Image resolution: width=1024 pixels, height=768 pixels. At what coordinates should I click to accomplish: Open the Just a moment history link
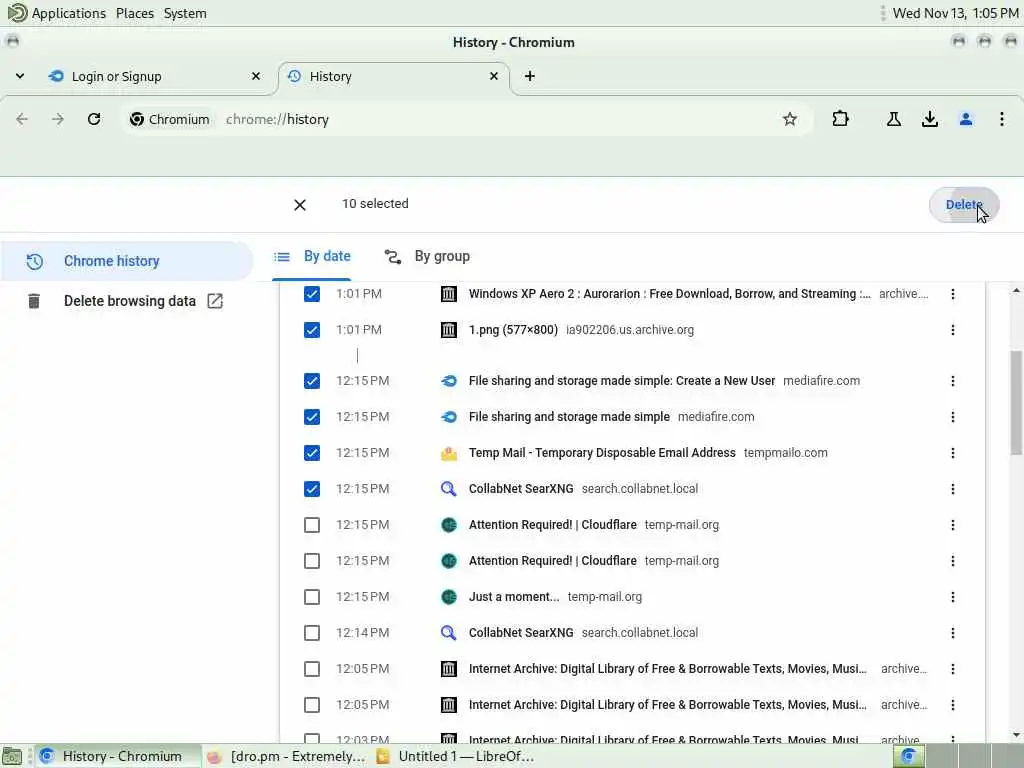[513, 597]
